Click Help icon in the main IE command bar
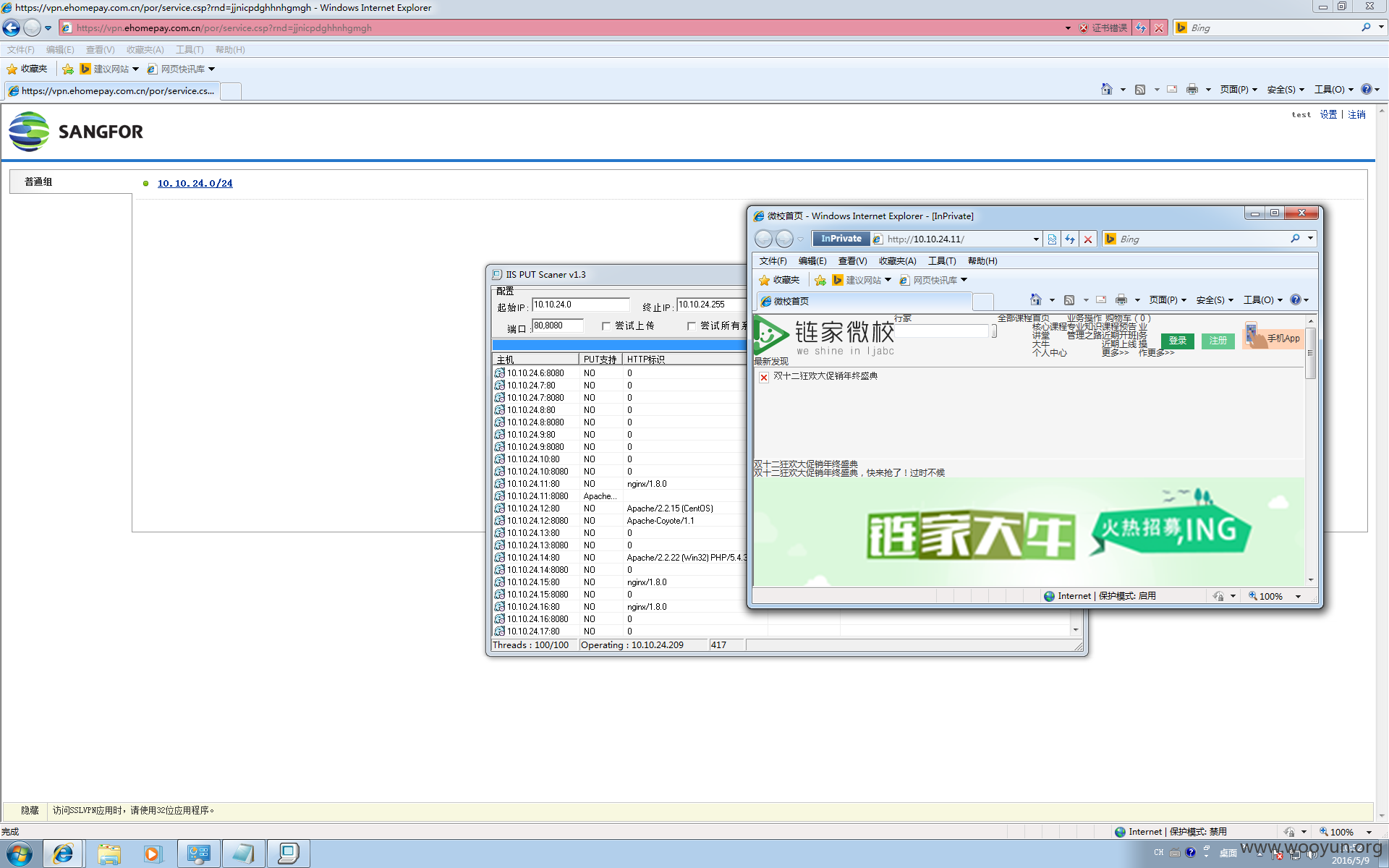Image resolution: width=1389 pixels, height=868 pixels. pyautogui.click(x=1366, y=89)
